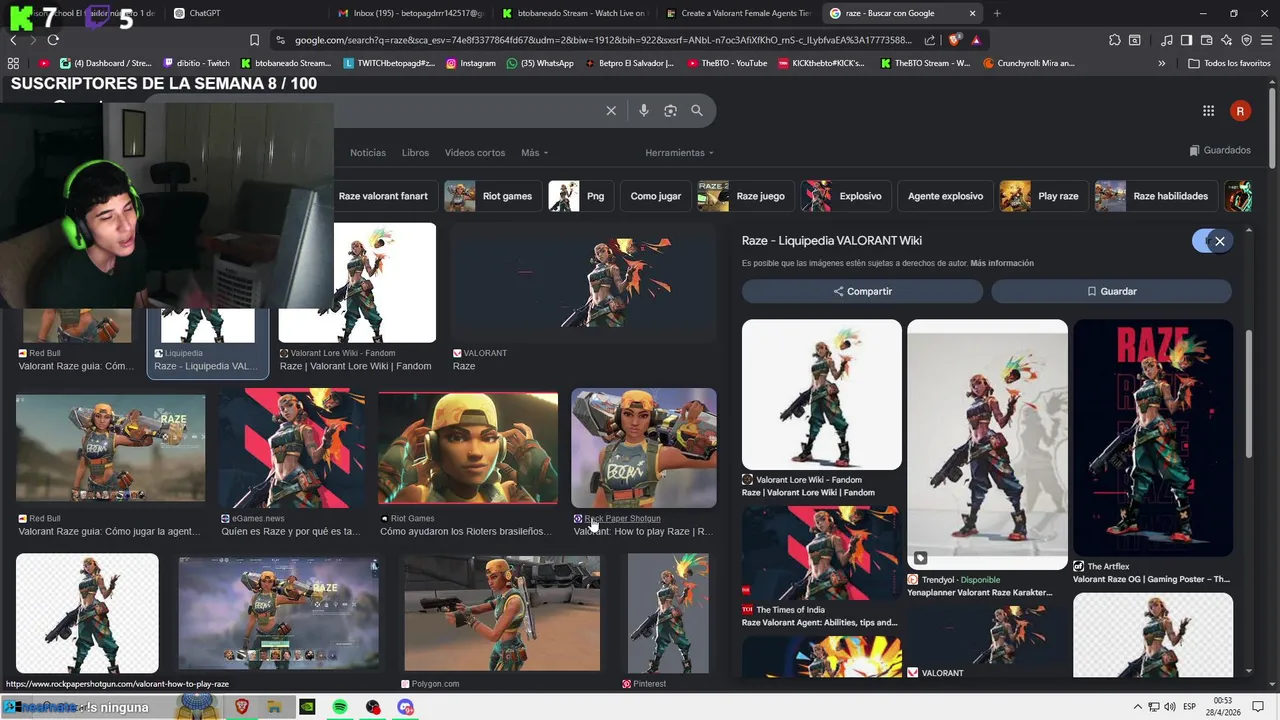Open the apps grid in the bookmarks bar

(13, 63)
